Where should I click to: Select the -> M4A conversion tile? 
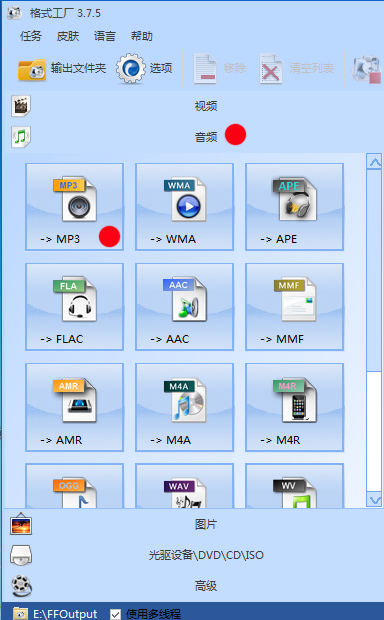click(x=185, y=407)
